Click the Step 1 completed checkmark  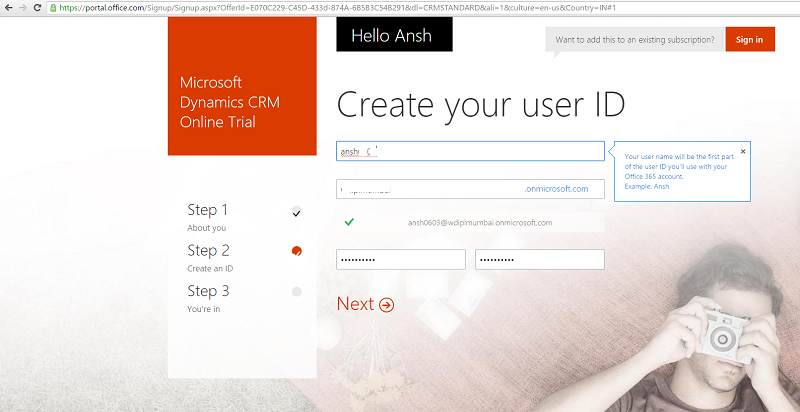point(296,212)
